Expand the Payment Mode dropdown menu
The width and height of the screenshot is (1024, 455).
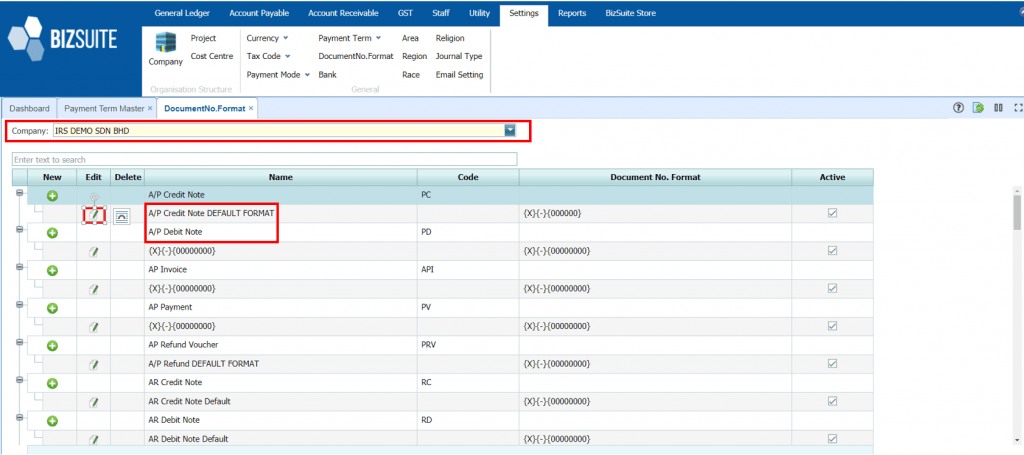click(307, 74)
